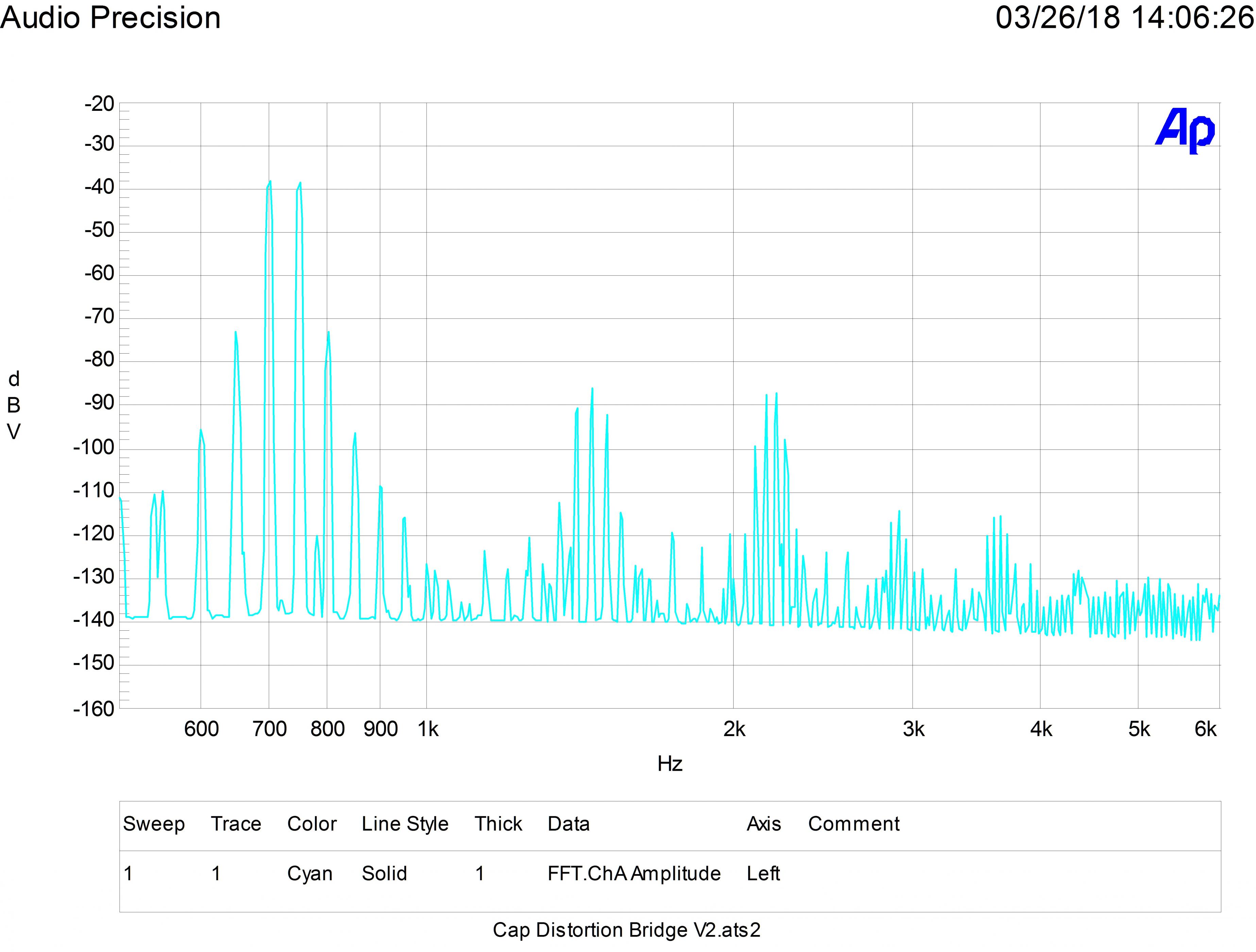Click the 900 frequency tick label

pos(381,729)
